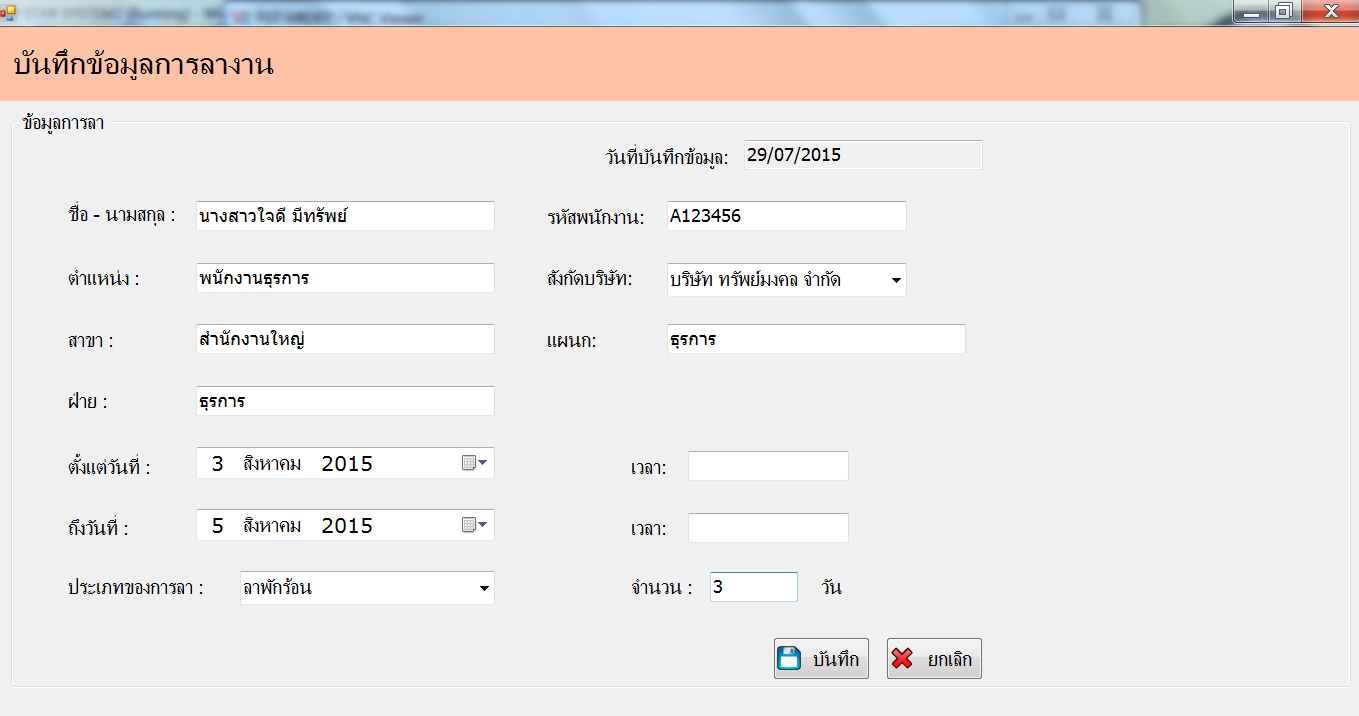
Task: Click the floppy disk save icon
Action: 790,659
